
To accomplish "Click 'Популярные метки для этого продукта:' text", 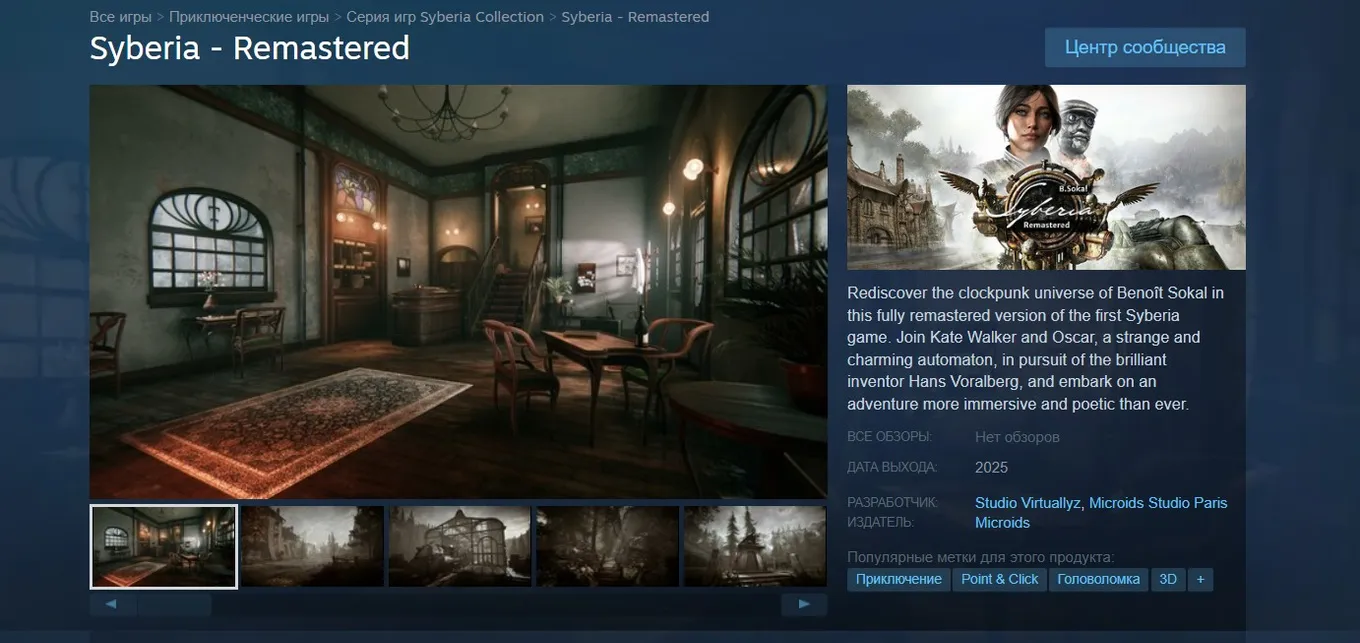I will (x=980, y=557).
